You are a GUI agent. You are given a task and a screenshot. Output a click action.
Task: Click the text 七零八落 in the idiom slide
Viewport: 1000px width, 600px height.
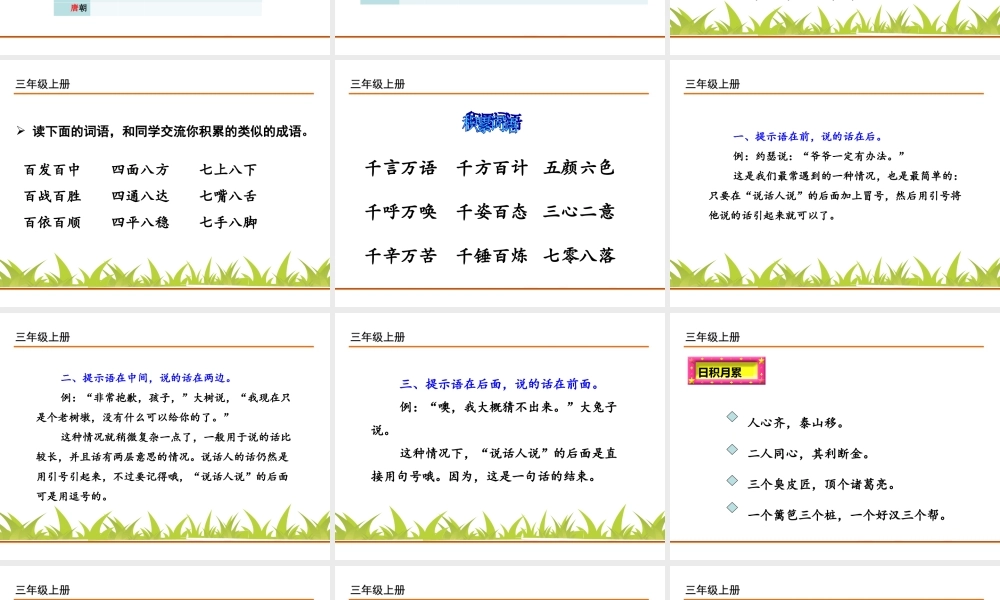580,256
